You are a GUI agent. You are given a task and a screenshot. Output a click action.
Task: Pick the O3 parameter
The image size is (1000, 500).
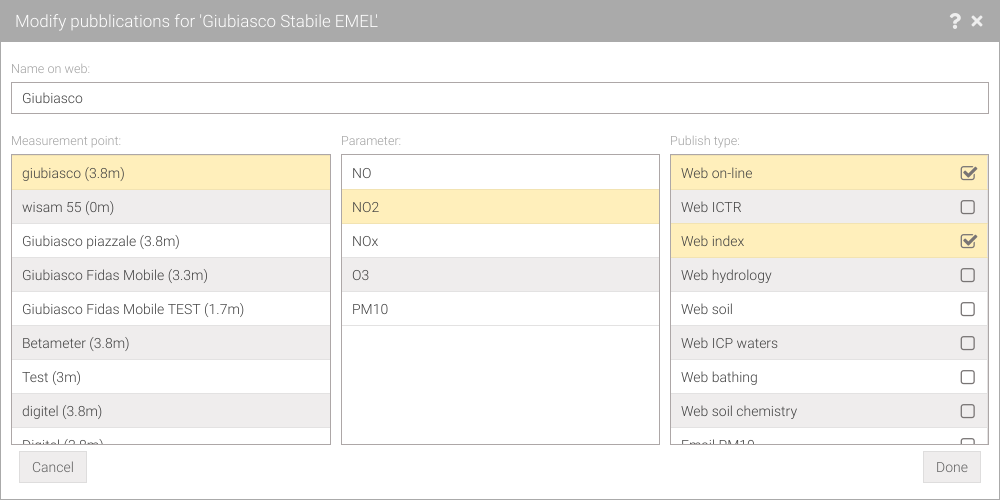pos(500,275)
